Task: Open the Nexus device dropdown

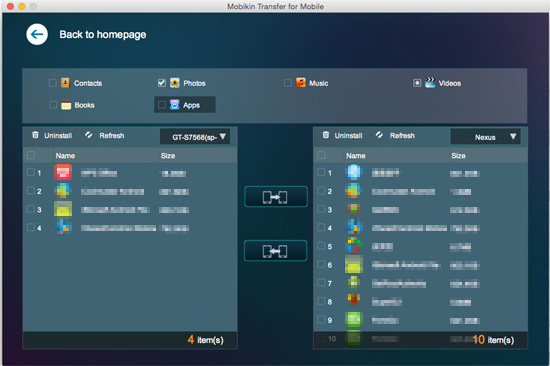Action: tap(485, 137)
